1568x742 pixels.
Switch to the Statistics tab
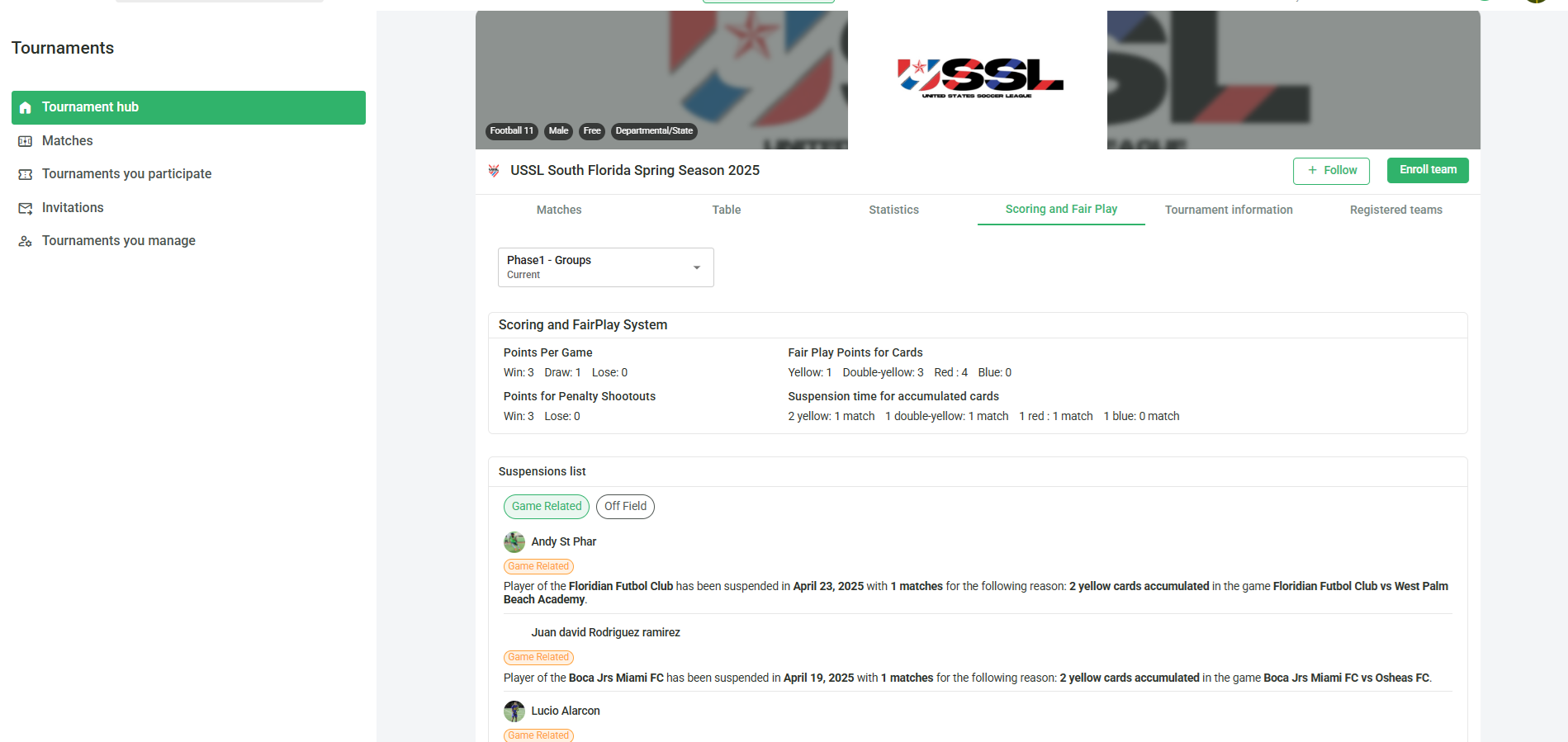click(x=893, y=210)
